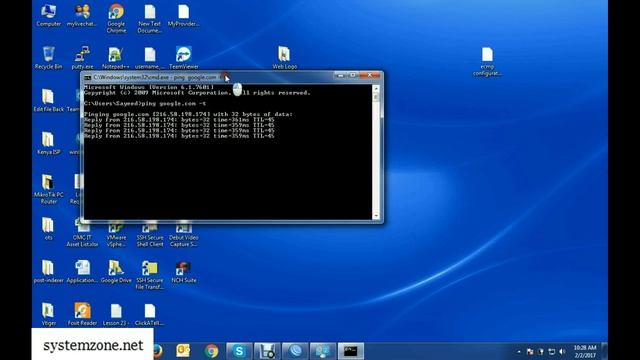The height and width of the screenshot is (360, 640).
Task: Open Google Chrome from the taskbar
Action: (211, 351)
